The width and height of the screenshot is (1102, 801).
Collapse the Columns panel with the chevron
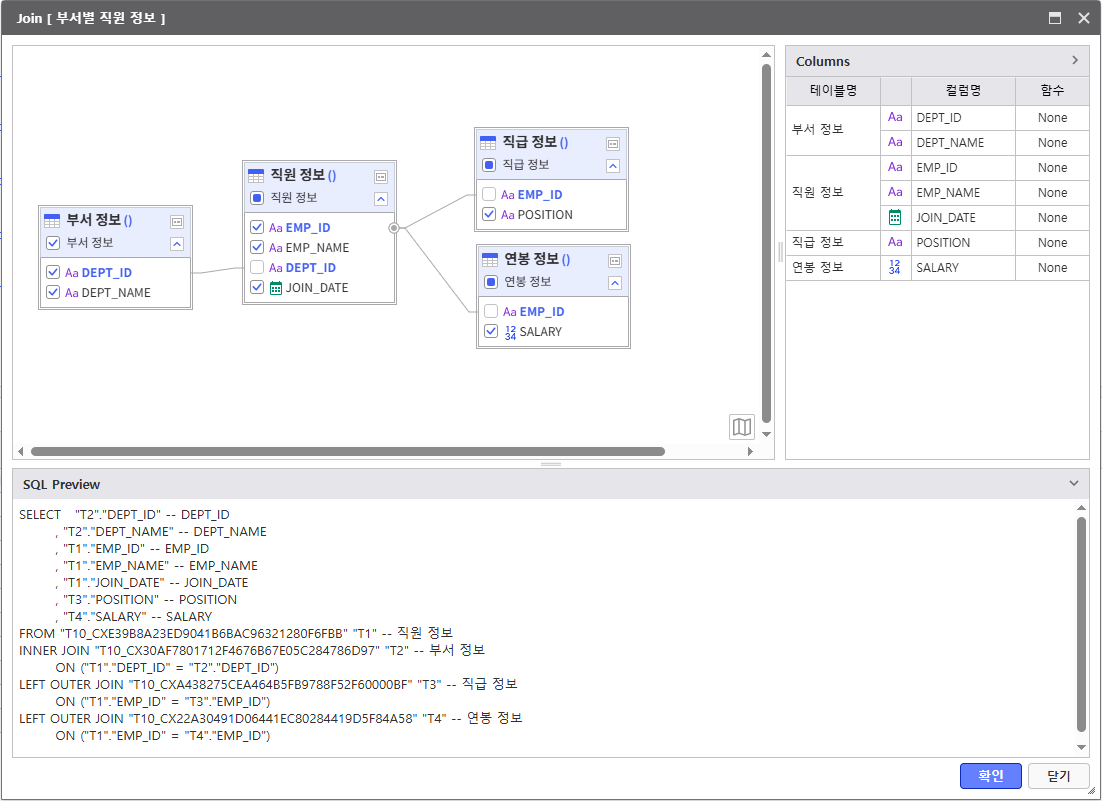1075,61
